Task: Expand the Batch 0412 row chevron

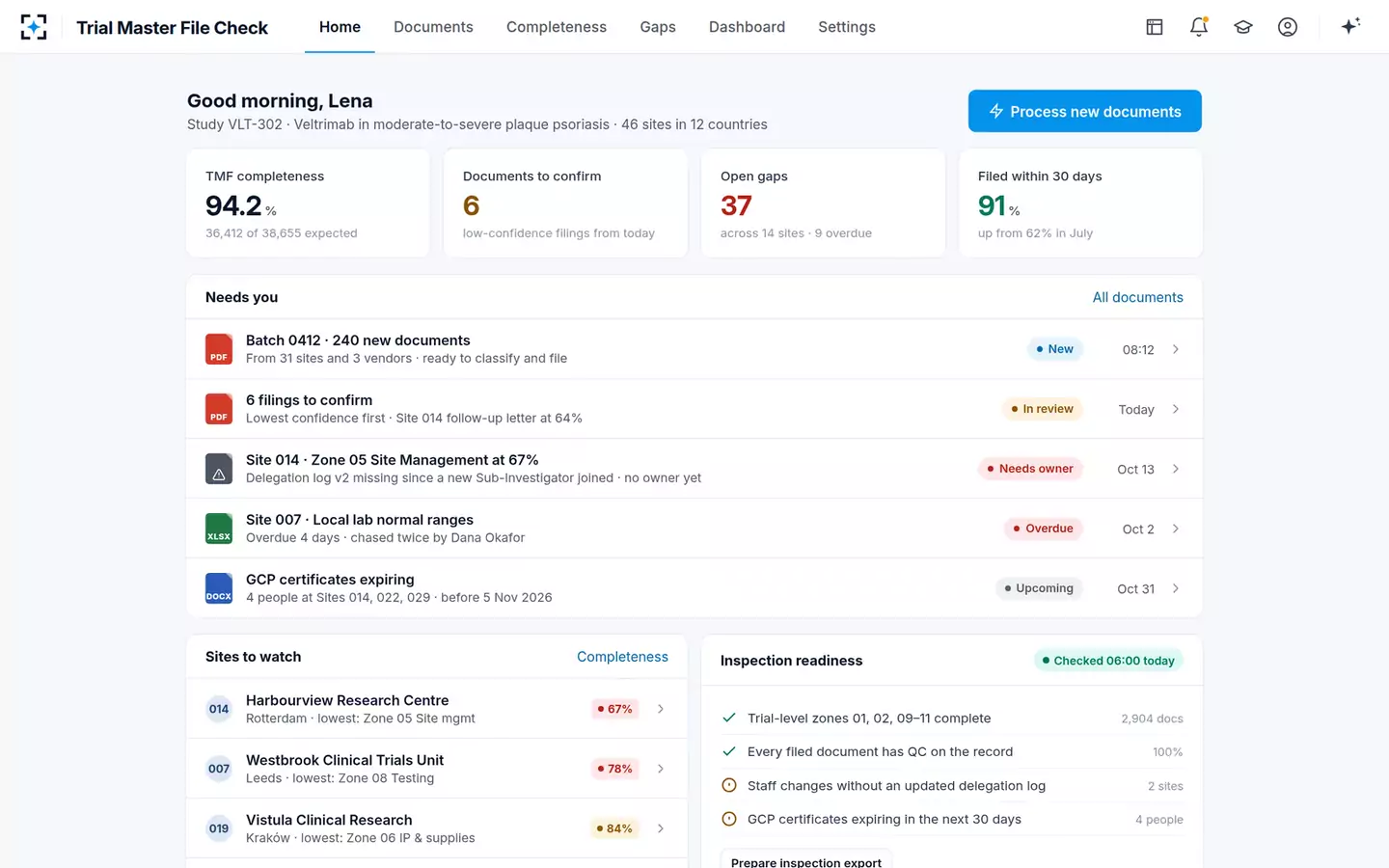Action: (x=1176, y=349)
